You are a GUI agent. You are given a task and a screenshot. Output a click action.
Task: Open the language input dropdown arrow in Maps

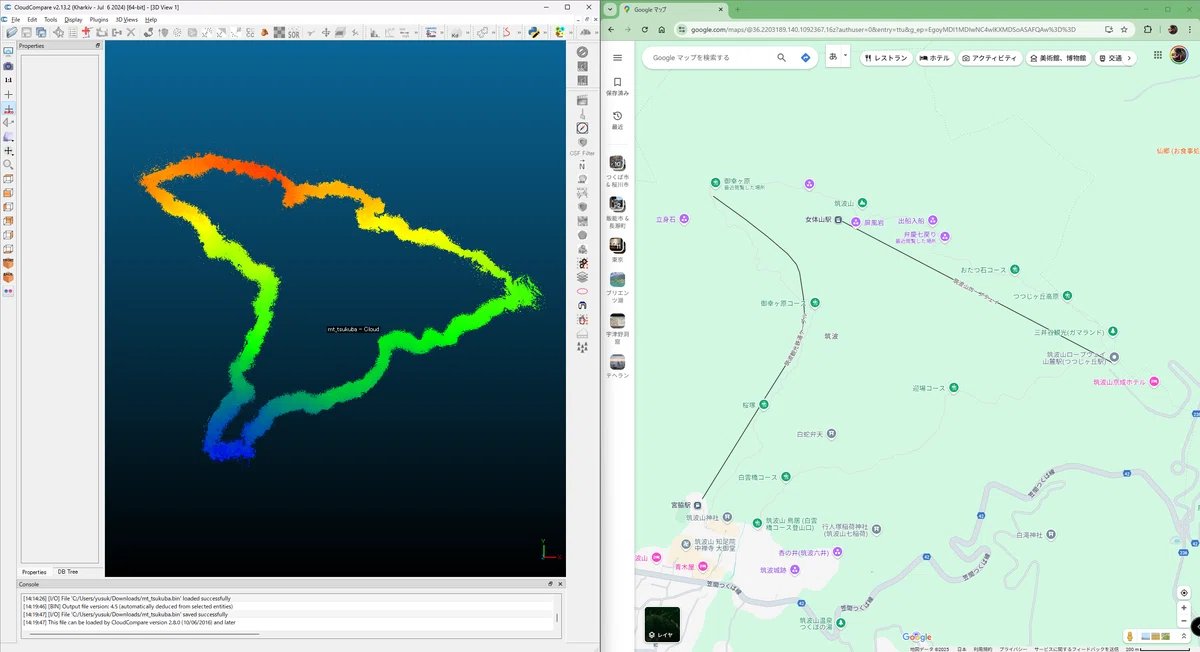[846, 57]
